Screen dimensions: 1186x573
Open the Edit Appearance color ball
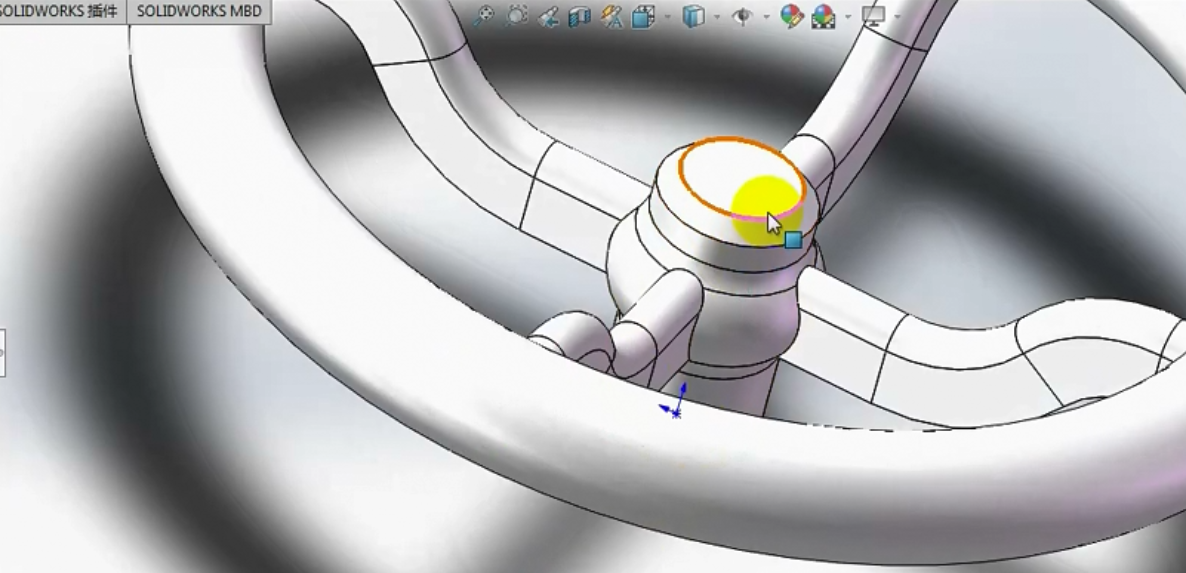pos(791,16)
